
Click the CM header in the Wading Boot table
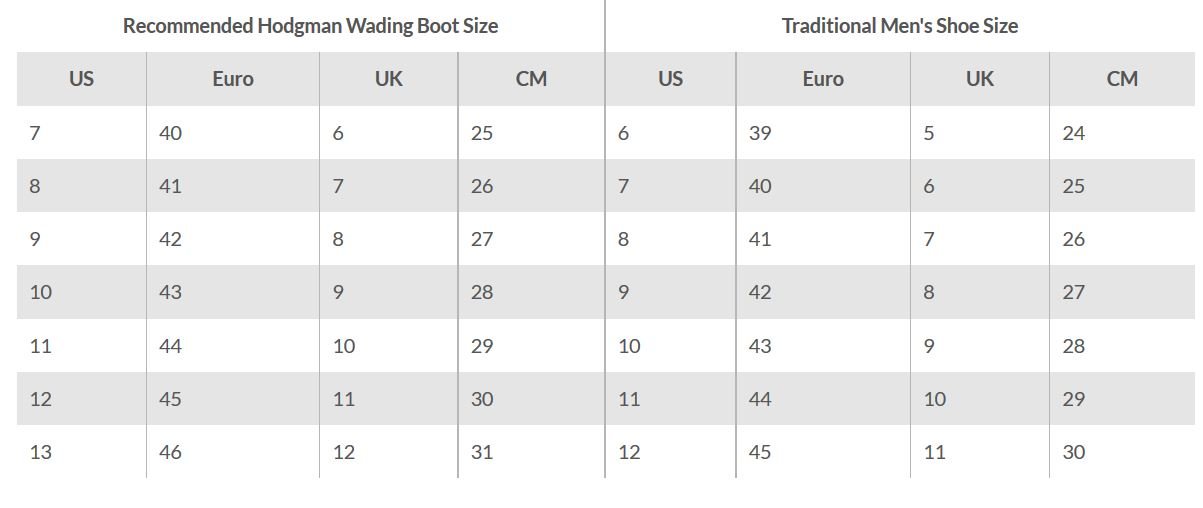(531, 78)
